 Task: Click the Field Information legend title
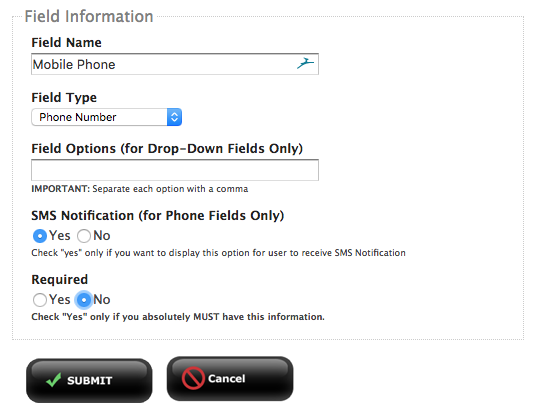pos(89,16)
